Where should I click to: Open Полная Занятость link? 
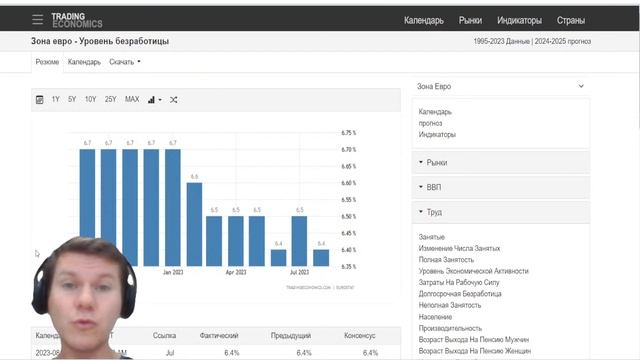[446, 260]
